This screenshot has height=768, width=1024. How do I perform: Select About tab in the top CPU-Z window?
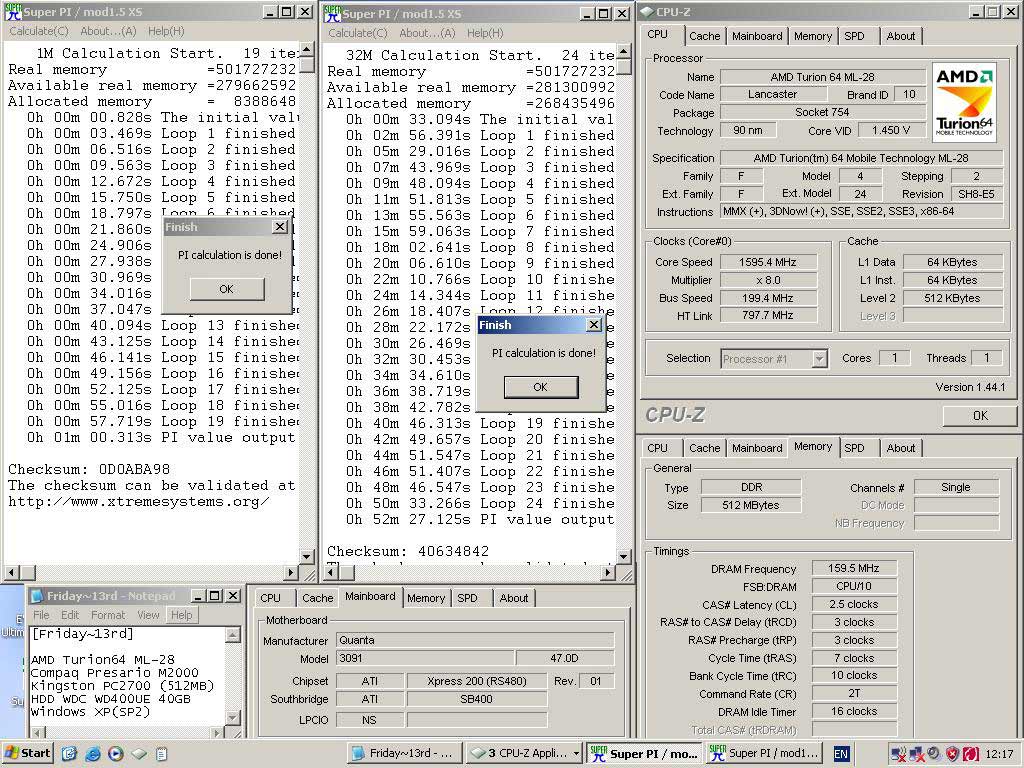(x=901, y=36)
